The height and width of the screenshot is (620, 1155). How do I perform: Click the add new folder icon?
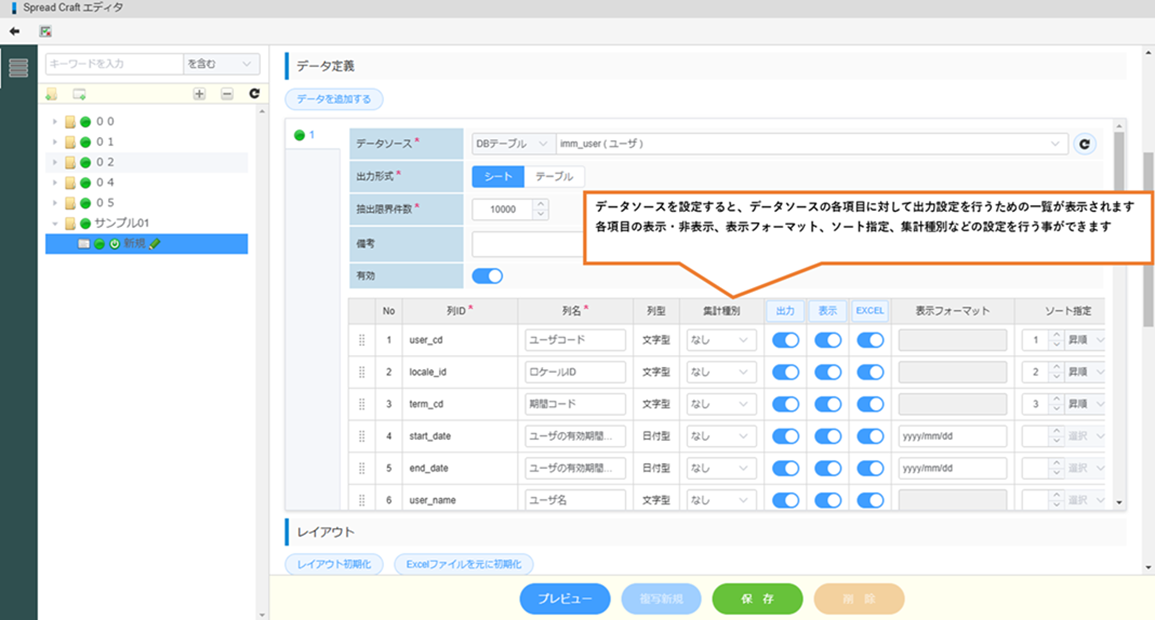pos(52,94)
